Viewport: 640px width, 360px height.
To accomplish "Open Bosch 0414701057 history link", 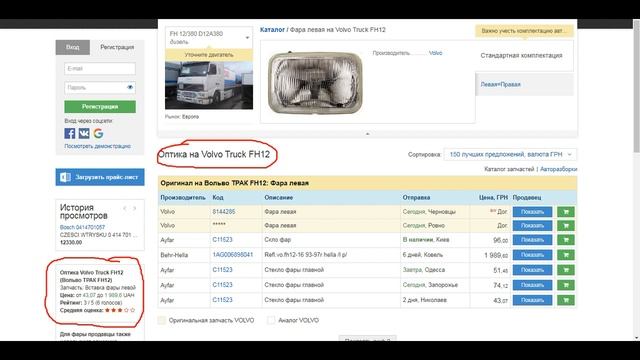I will 82,227.
